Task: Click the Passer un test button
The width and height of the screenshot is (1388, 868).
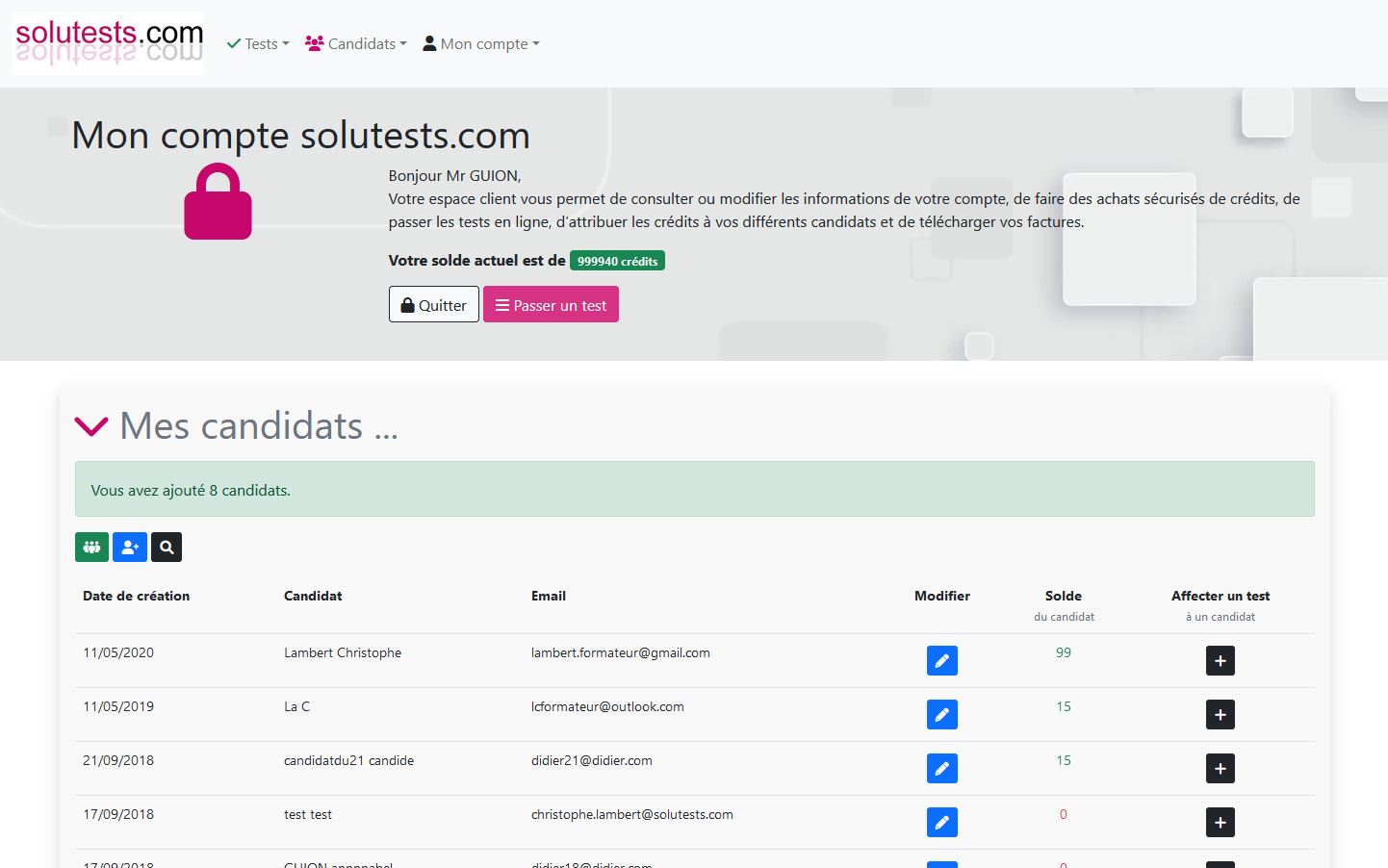Action: click(x=551, y=305)
